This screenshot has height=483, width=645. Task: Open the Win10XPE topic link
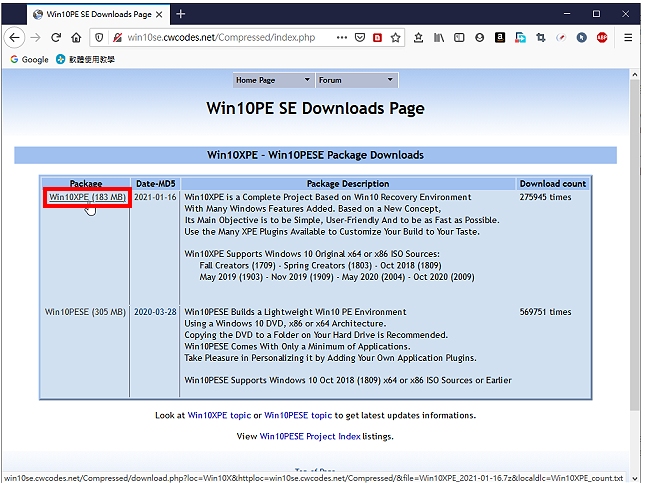[x=219, y=416]
